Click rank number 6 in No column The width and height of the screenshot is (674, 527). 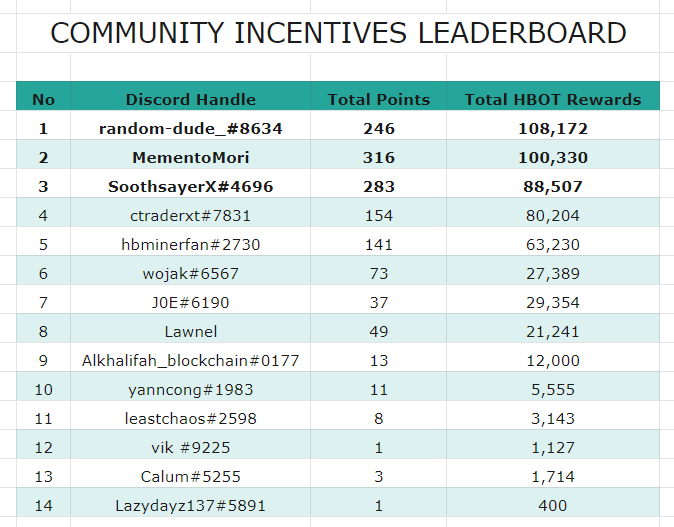pos(43,273)
